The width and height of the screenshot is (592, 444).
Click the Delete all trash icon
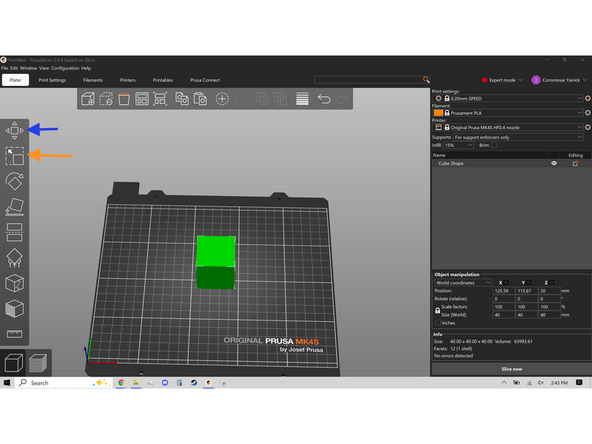(x=124, y=99)
